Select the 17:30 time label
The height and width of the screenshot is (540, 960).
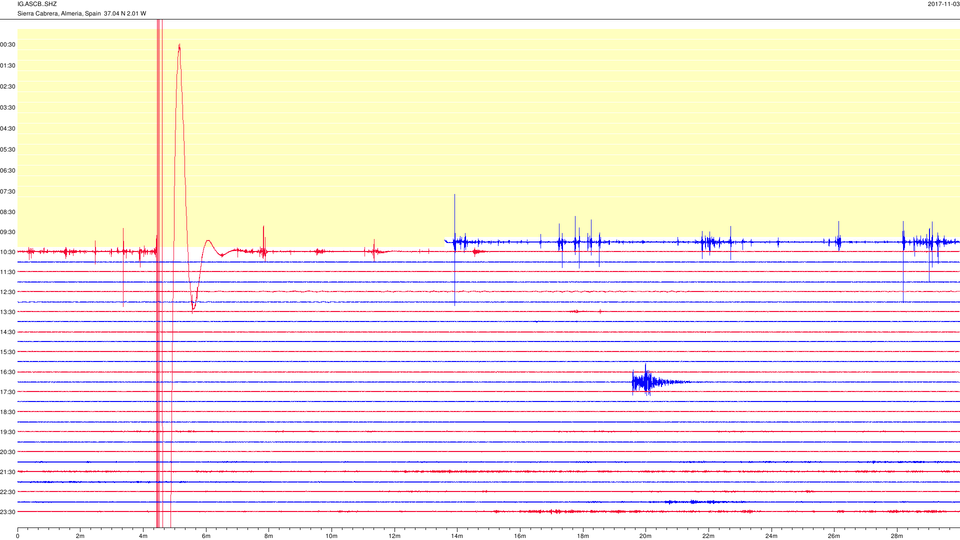(8, 392)
